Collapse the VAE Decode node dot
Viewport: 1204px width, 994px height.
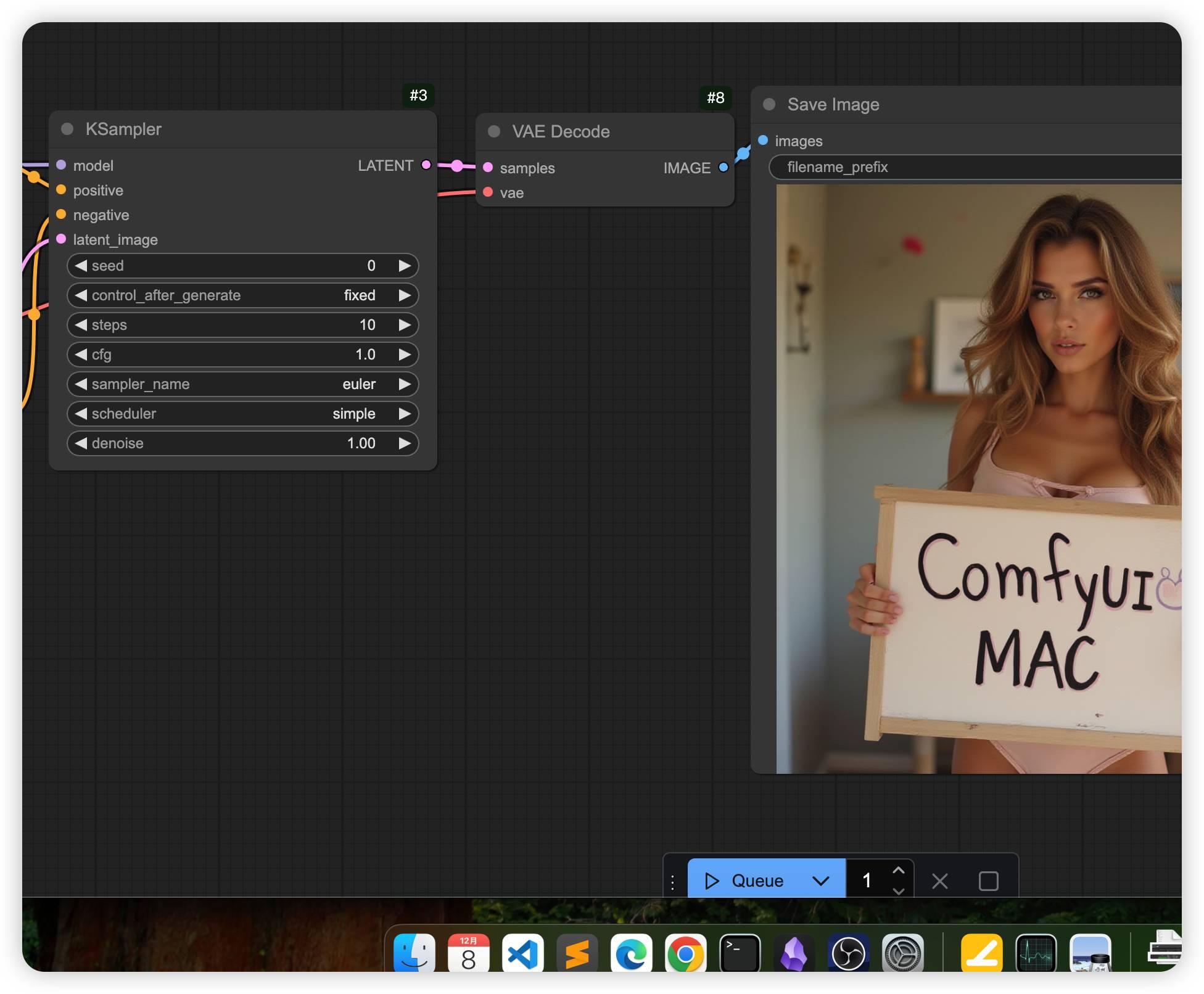[494, 131]
